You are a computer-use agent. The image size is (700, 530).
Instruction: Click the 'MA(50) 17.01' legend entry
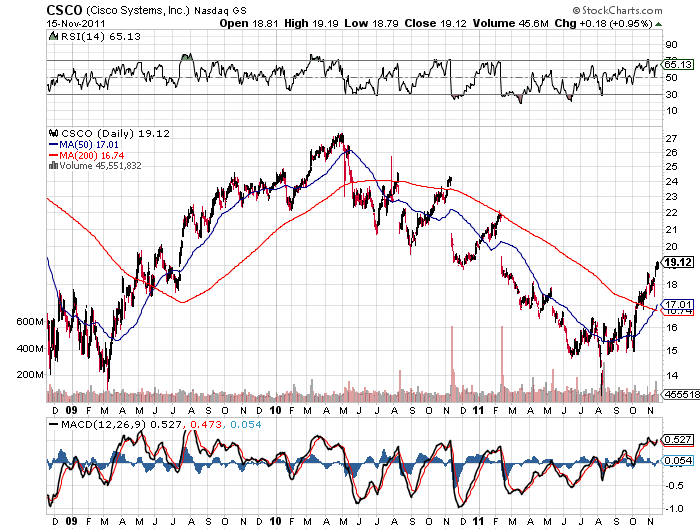[x=89, y=145]
